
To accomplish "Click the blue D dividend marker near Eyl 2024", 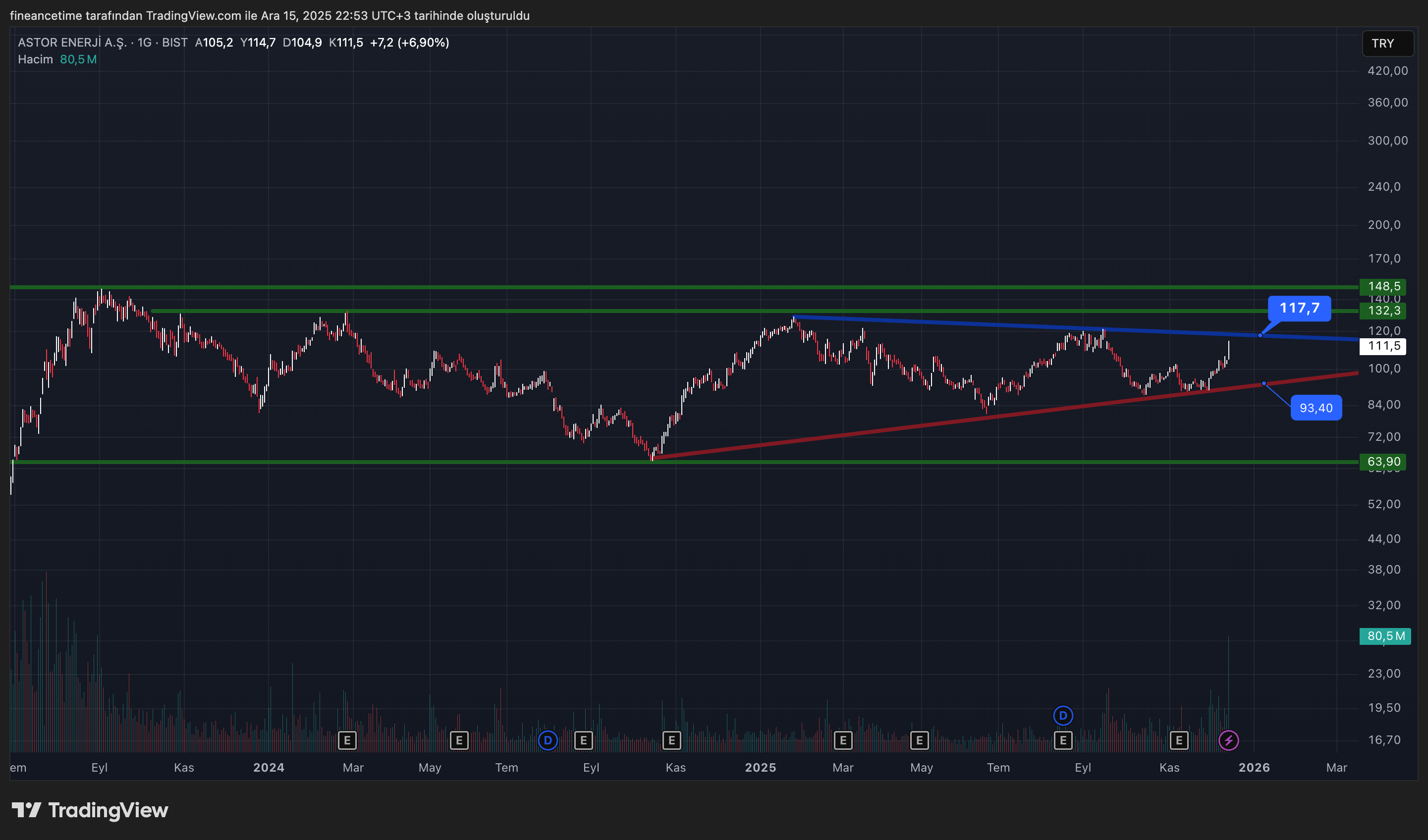I will [x=548, y=740].
